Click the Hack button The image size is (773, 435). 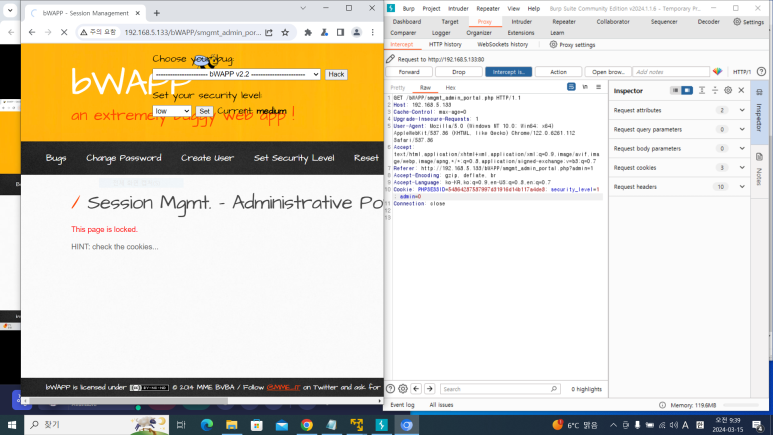pyautogui.click(x=336, y=74)
